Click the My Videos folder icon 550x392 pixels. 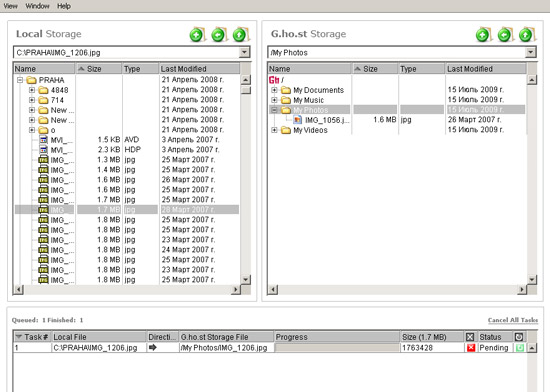tap(286, 130)
